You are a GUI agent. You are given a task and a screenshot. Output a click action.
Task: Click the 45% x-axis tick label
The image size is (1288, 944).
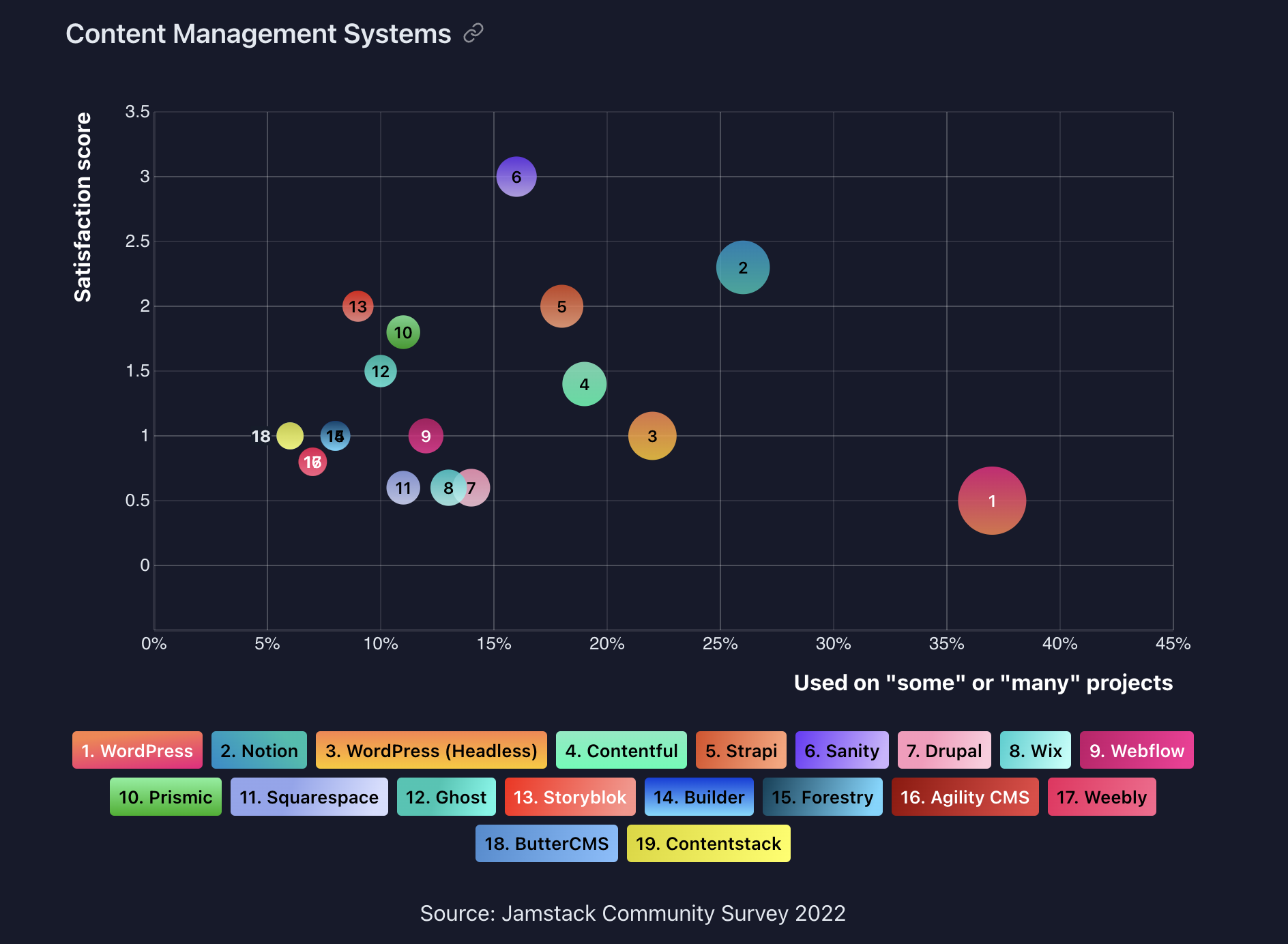pos(1173,643)
